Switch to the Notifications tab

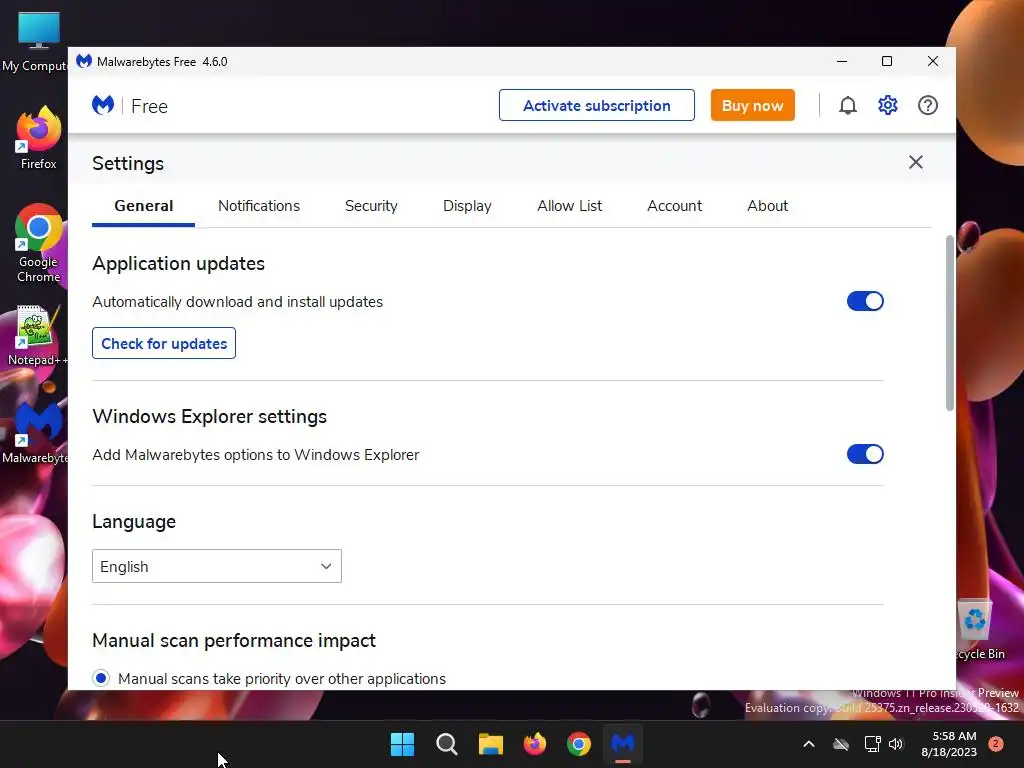[259, 206]
